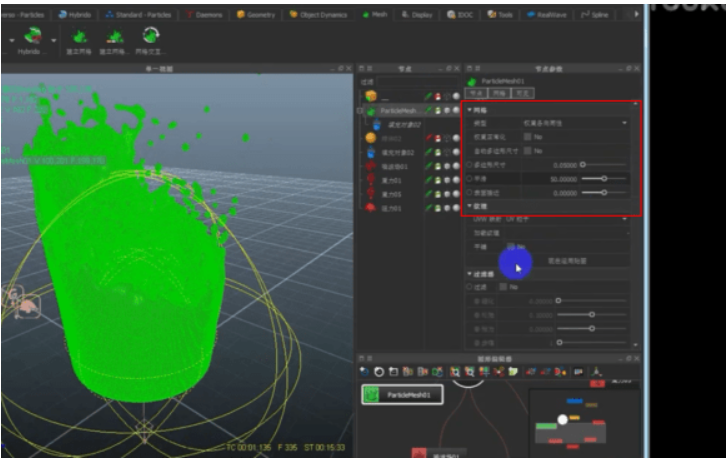Click the first green mesh icon in the shelf
Screen dimensions: 726x460
[x=77, y=38]
